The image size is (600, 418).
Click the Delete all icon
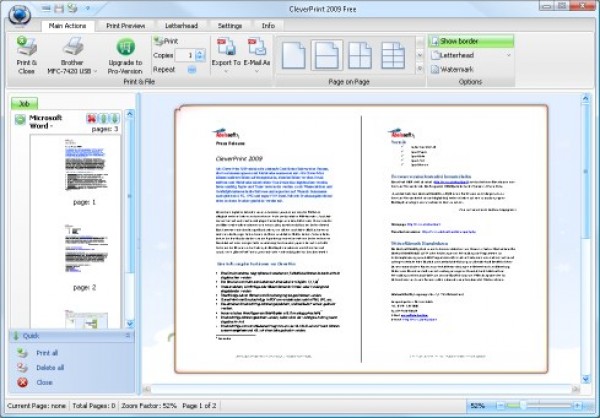tap(22, 367)
